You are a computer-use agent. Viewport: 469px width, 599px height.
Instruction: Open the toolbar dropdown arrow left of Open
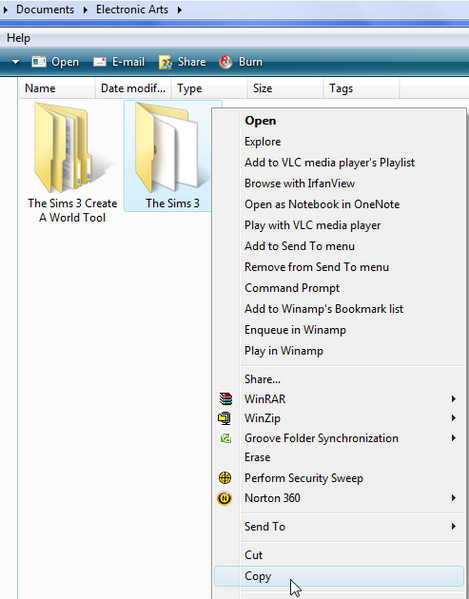pyautogui.click(x=15, y=62)
